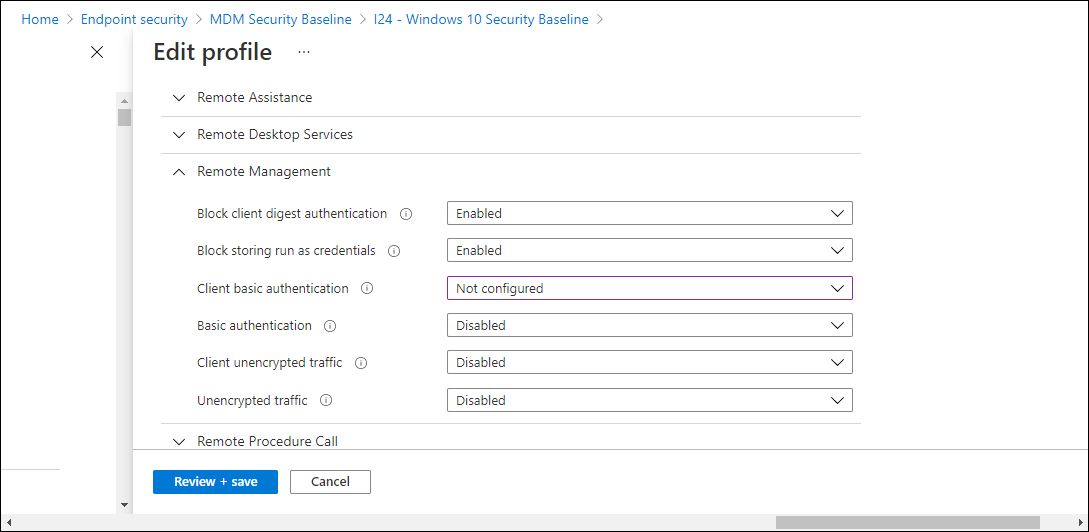Click Review + save button
The image size is (1089, 532).
[x=215, y=482]
